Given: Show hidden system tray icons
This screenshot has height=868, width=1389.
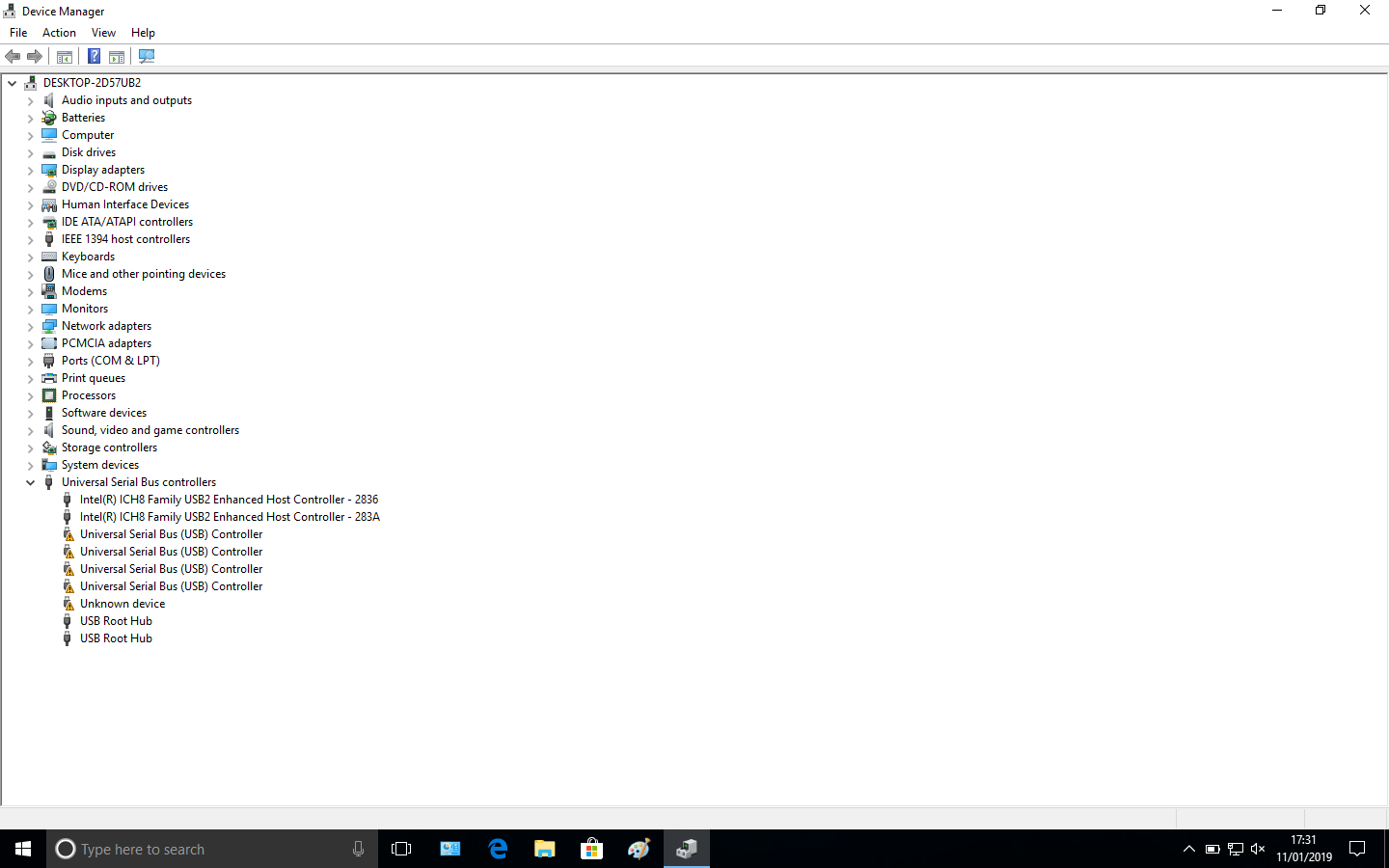Looking at the screenshot, I should 1188,849.
